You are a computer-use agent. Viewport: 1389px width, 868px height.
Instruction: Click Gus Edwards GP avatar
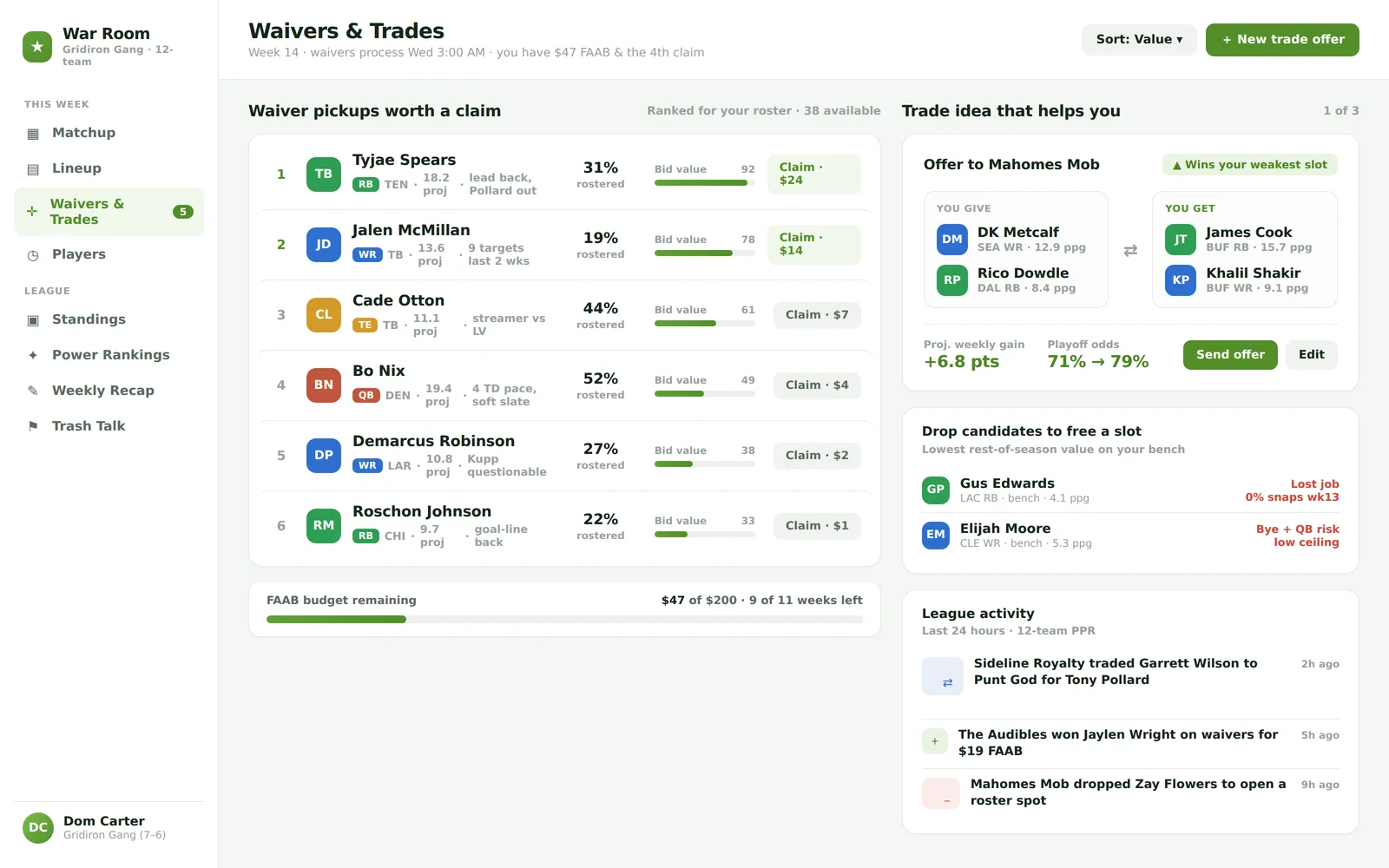[936, 490]
